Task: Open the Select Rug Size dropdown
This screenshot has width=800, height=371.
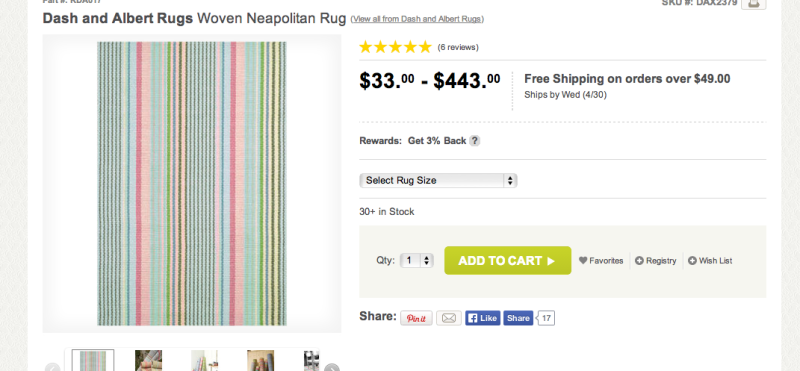Action: [x=438, y=181]
